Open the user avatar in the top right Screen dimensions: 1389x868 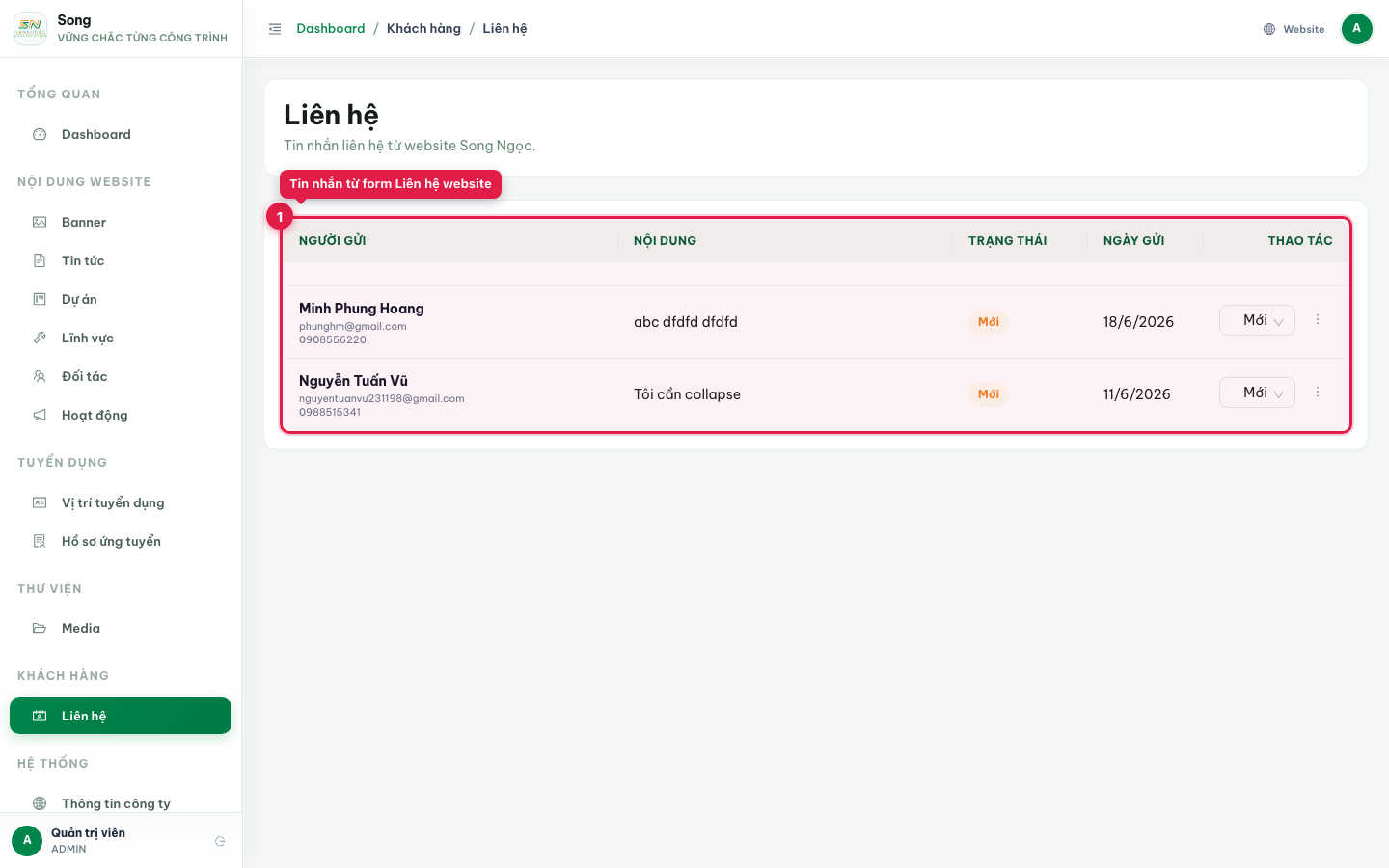tap(1357, 29)
